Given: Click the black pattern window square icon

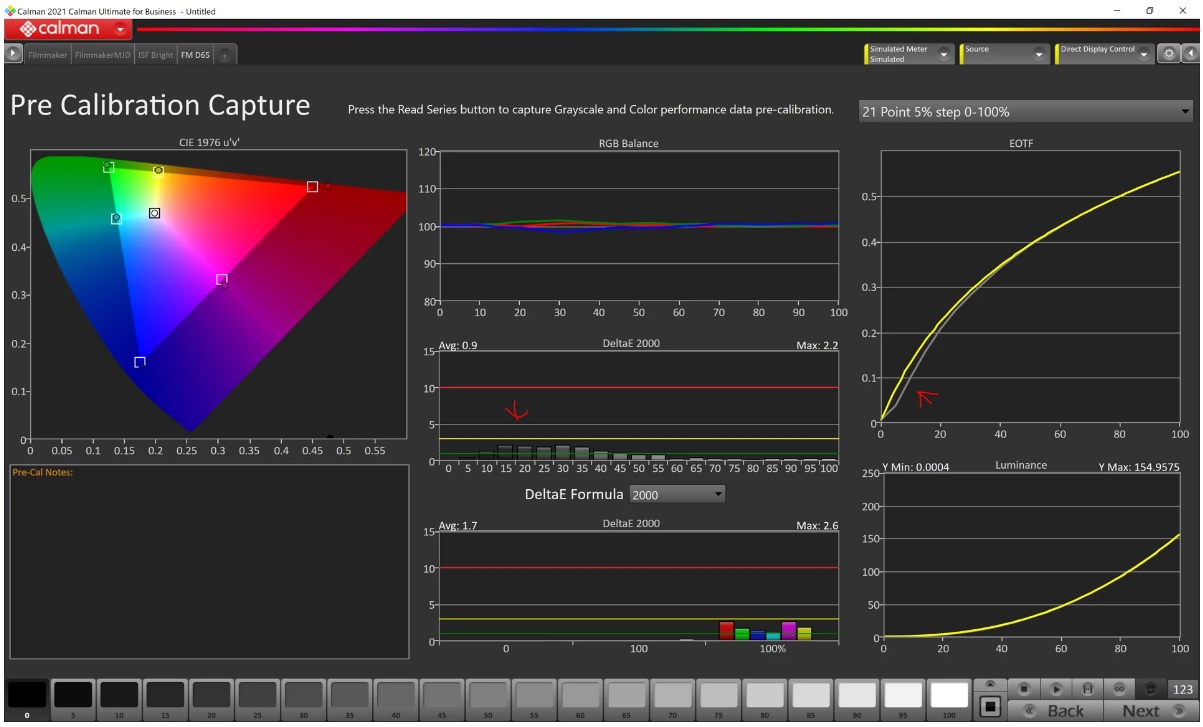Looking at the screenshot, I should coord(989,708).
